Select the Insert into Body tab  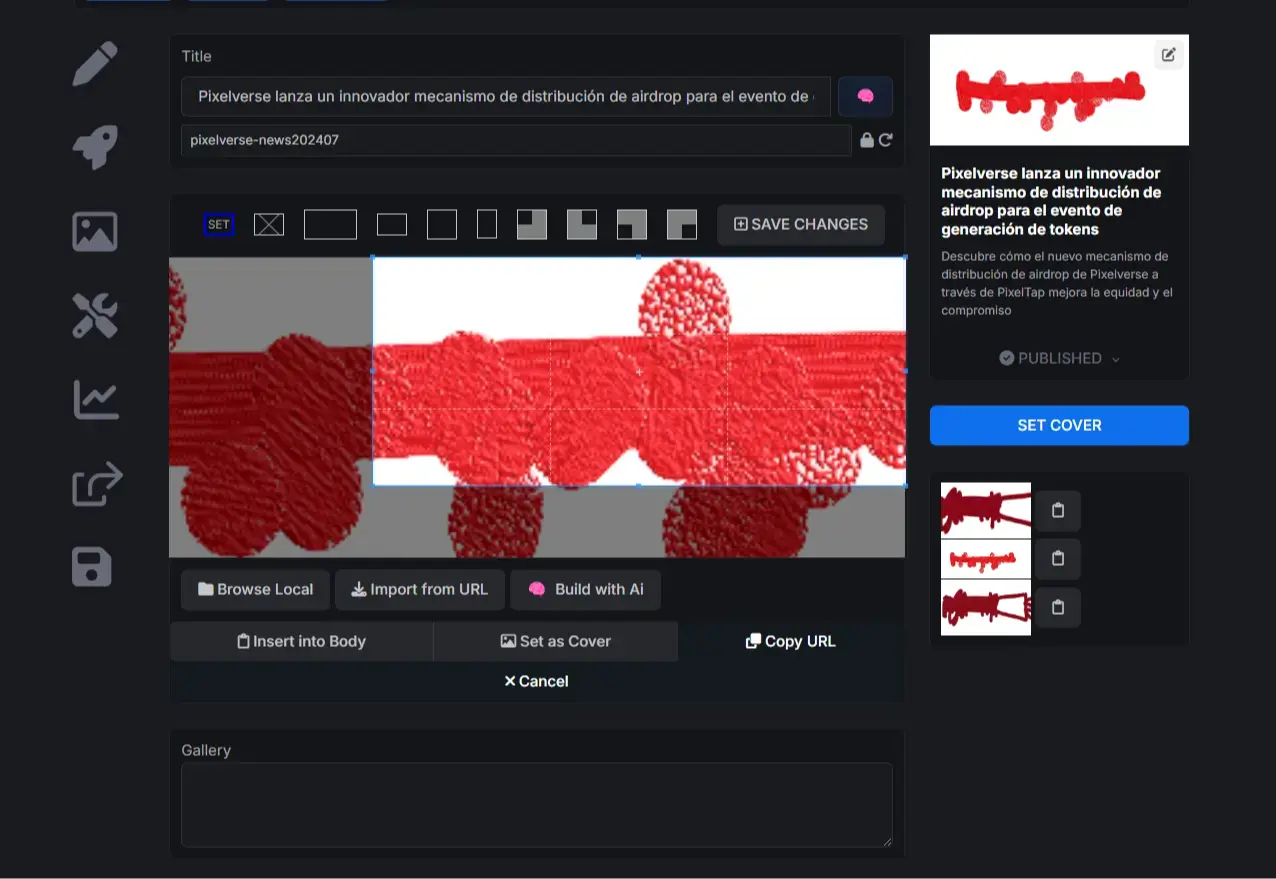[301, 641]
